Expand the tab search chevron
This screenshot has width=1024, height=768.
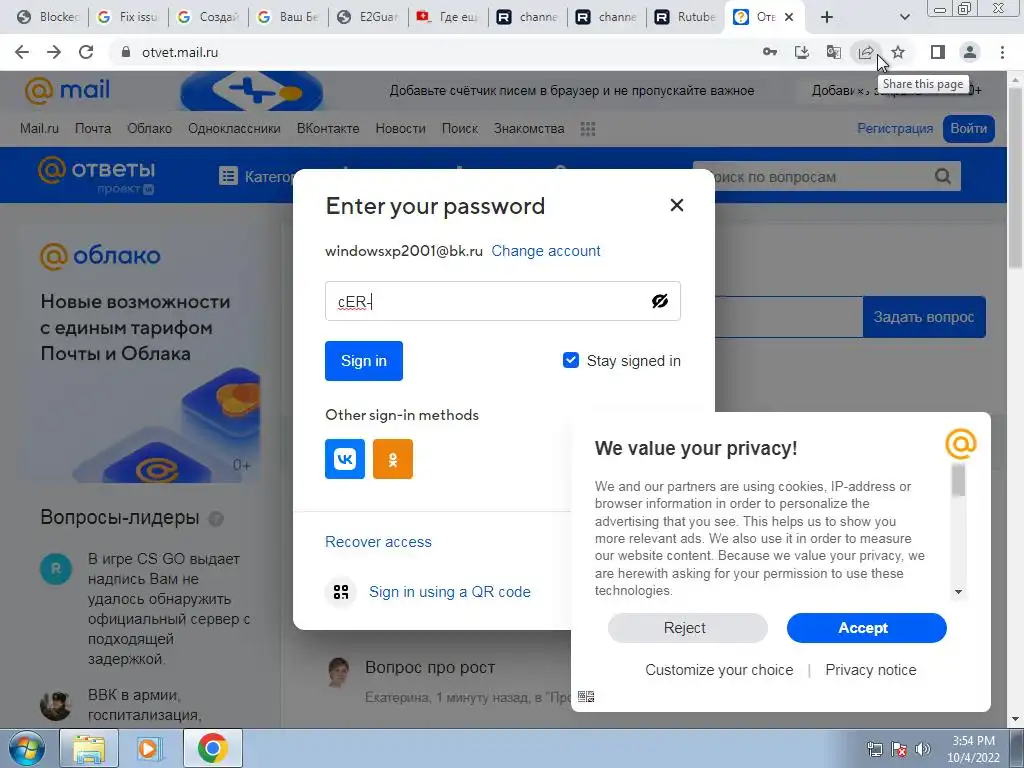click(904, 17)
